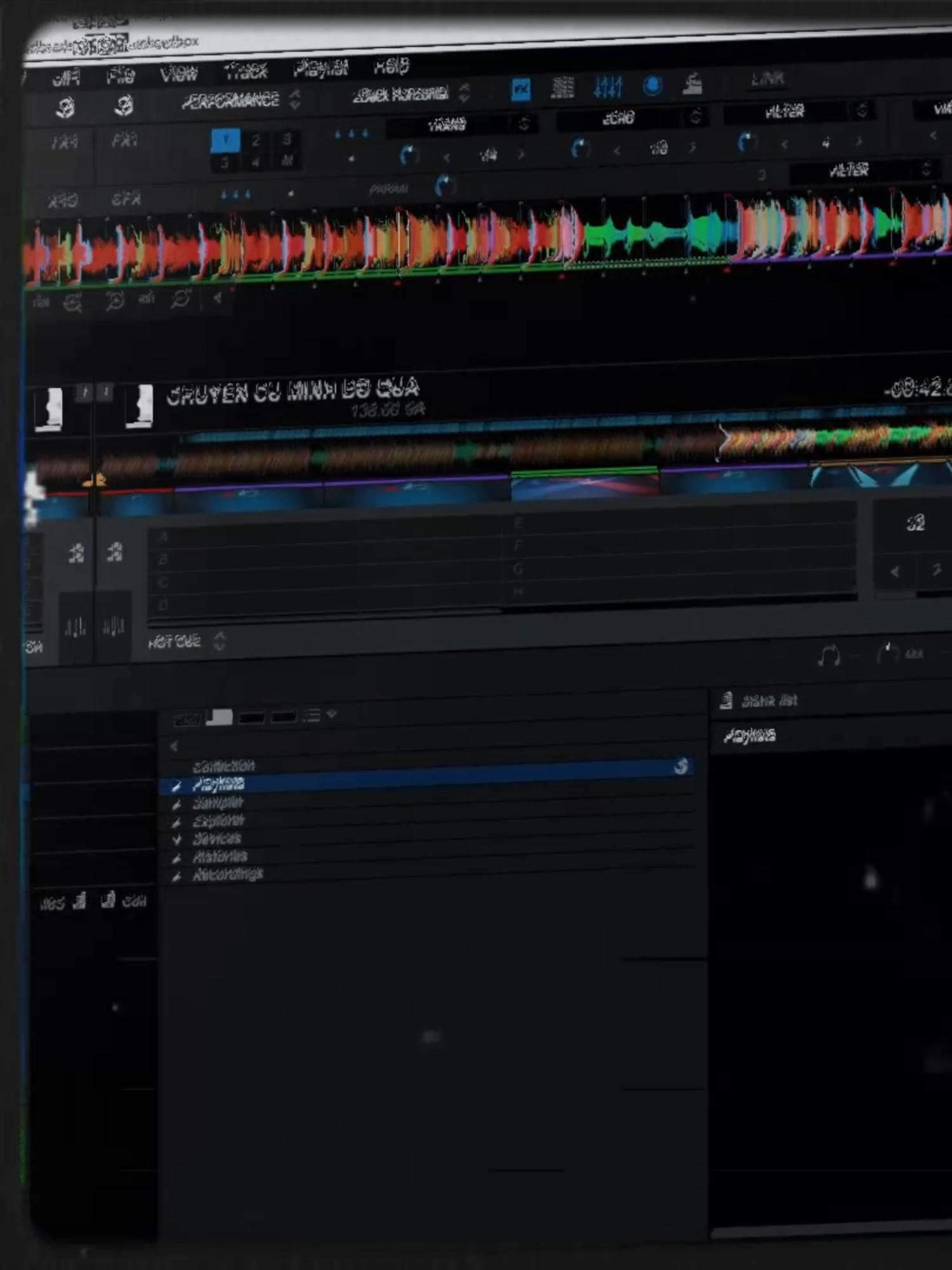Click the green section of enlarged waveform
The image size is (952, 1270).
654,232
